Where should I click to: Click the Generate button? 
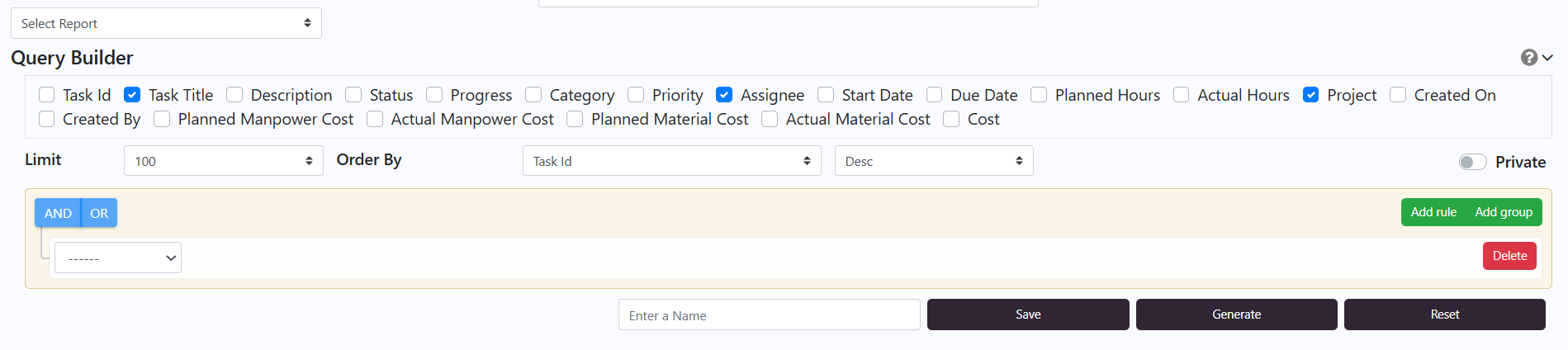click(1236, 315)
